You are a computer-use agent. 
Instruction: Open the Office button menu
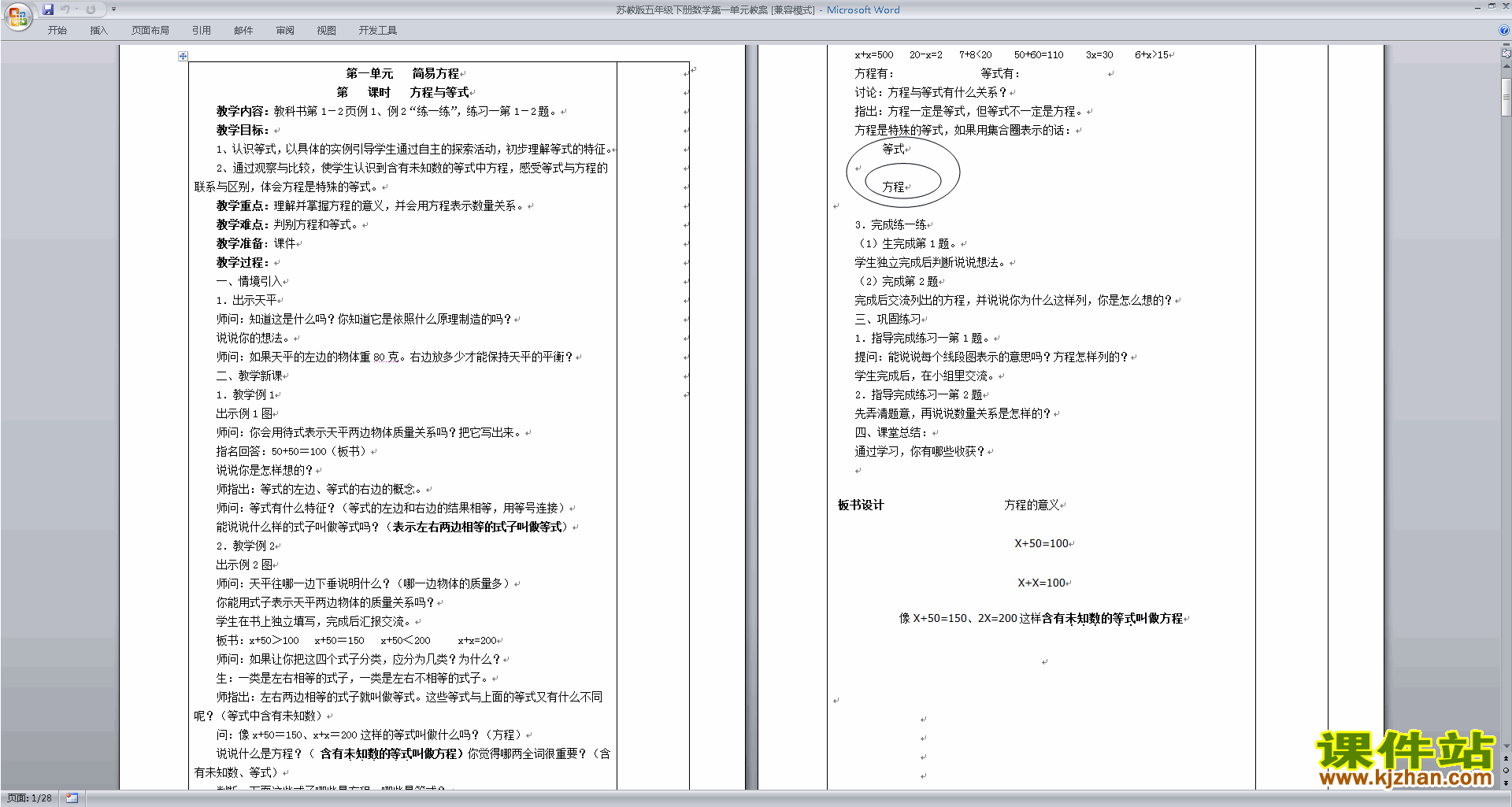[x=17, y=16]
